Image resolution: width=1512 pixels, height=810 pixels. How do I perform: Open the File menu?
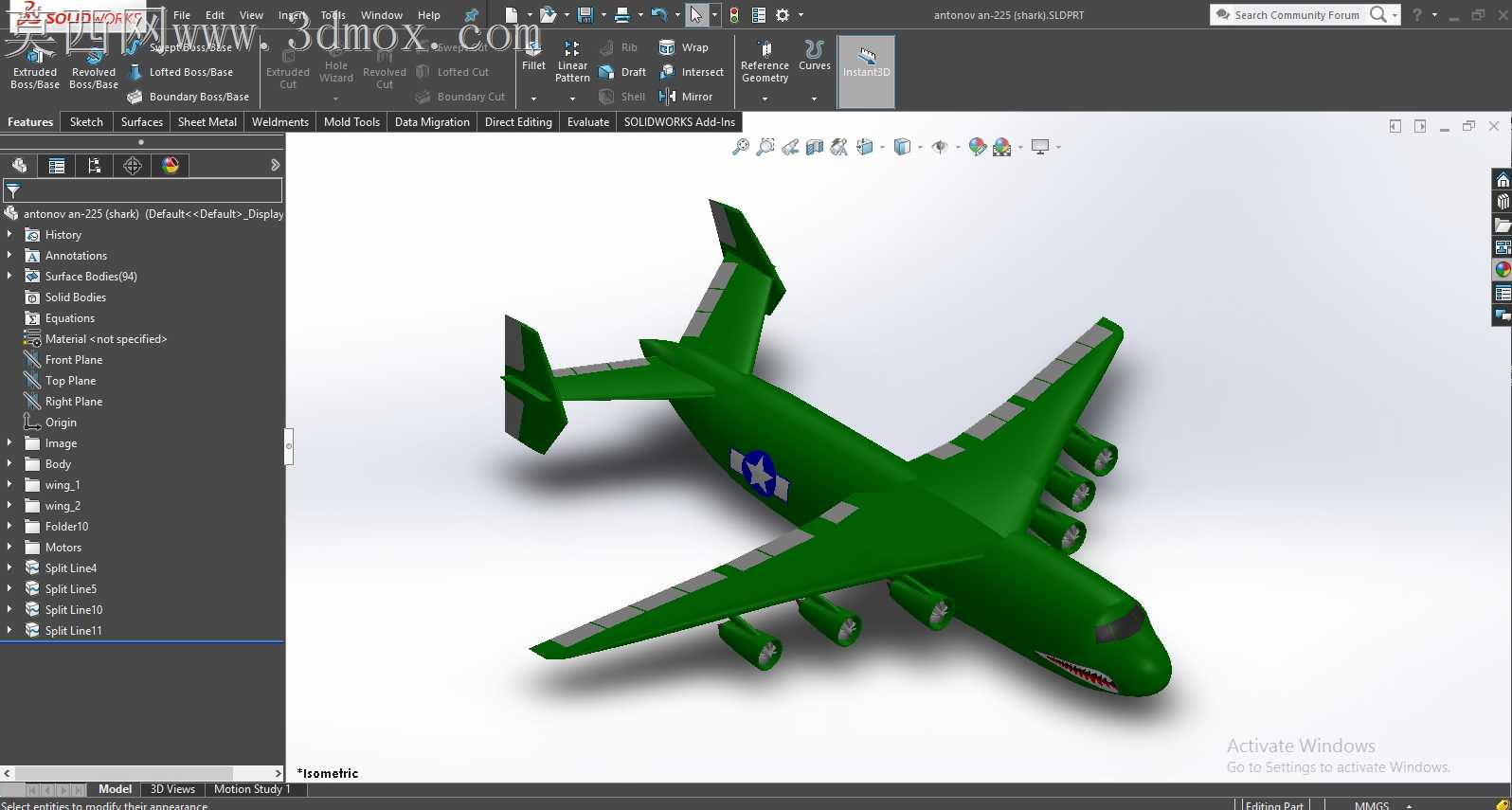click(x=182, y=15)
